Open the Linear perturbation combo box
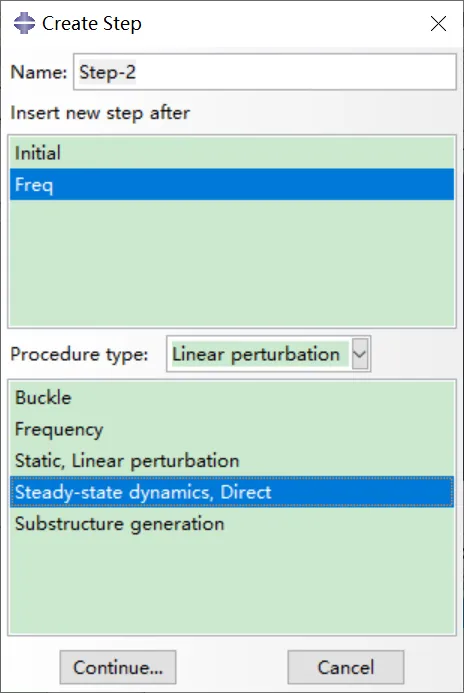This screenshot has width=464, height=693. [268, 354]
